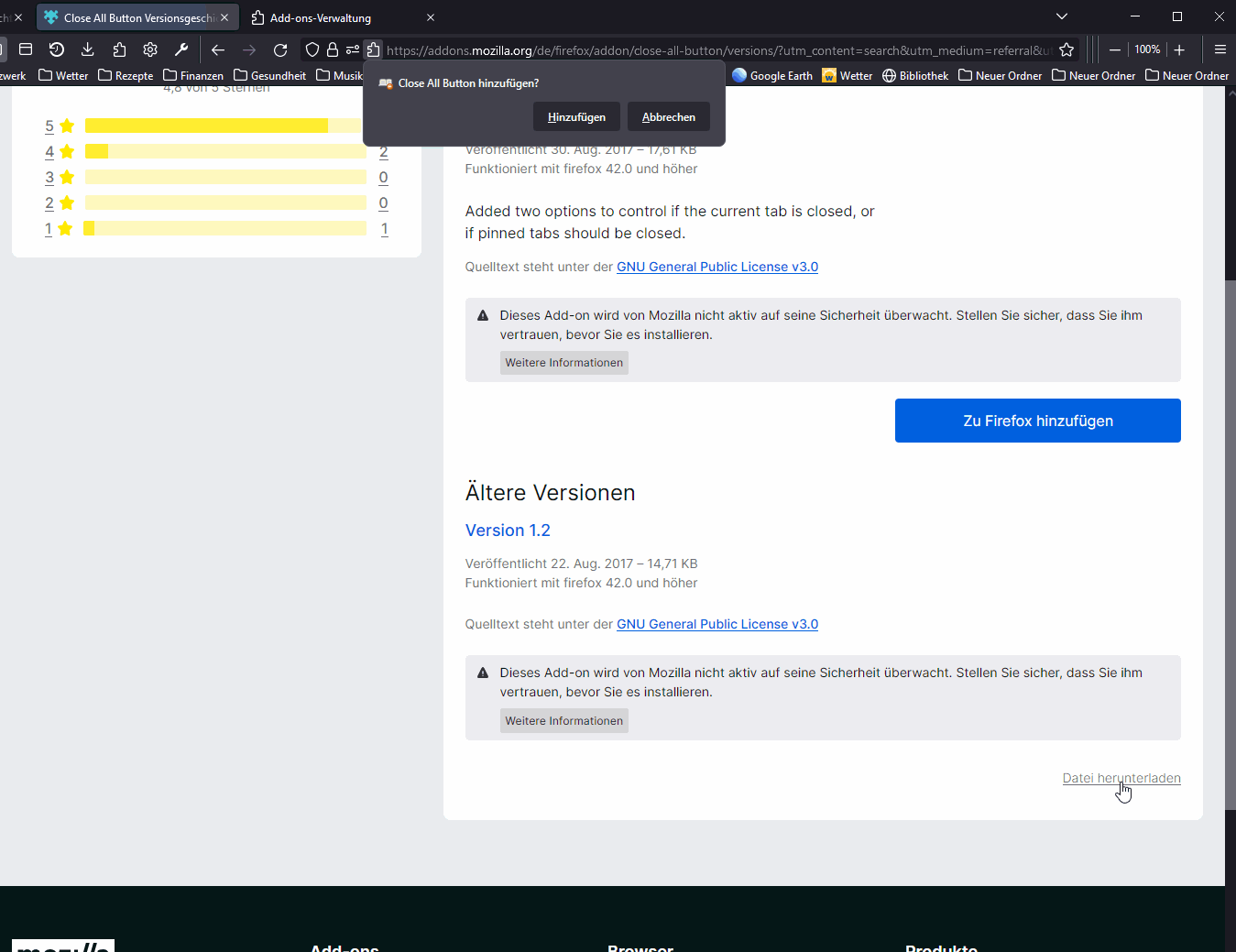Click the wrench developer tools icon
Screen dimensions: 1236x952
(181, 49)
